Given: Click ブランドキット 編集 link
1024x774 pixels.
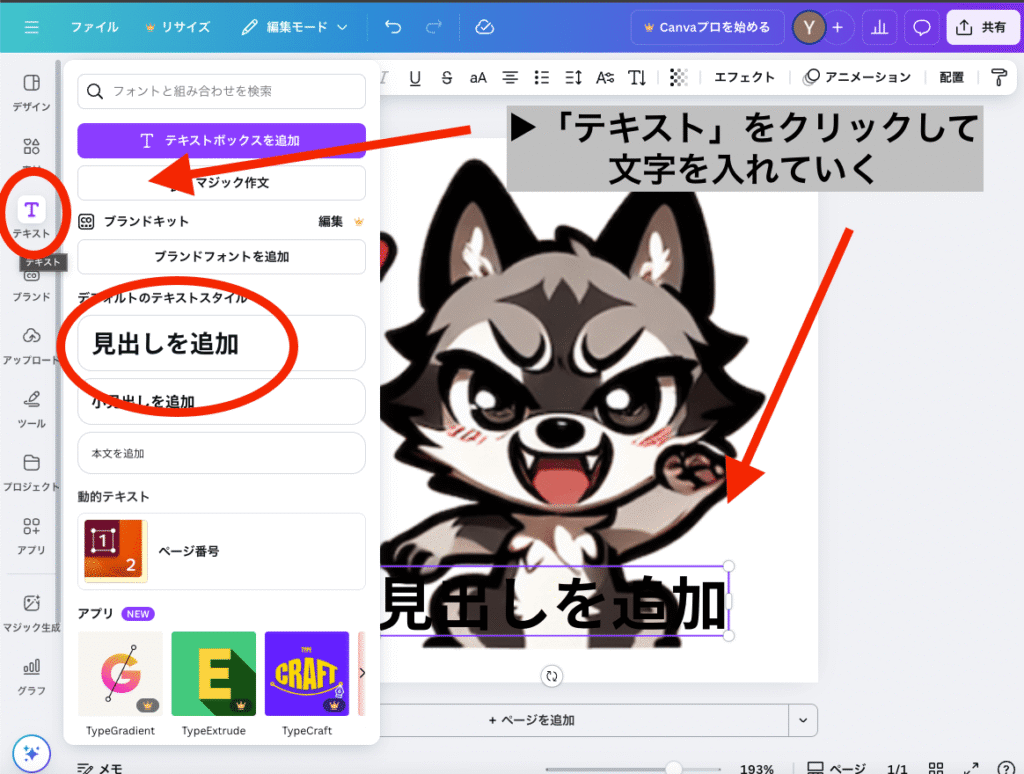Looking at the screenshot, I should [x=330, y=221].
